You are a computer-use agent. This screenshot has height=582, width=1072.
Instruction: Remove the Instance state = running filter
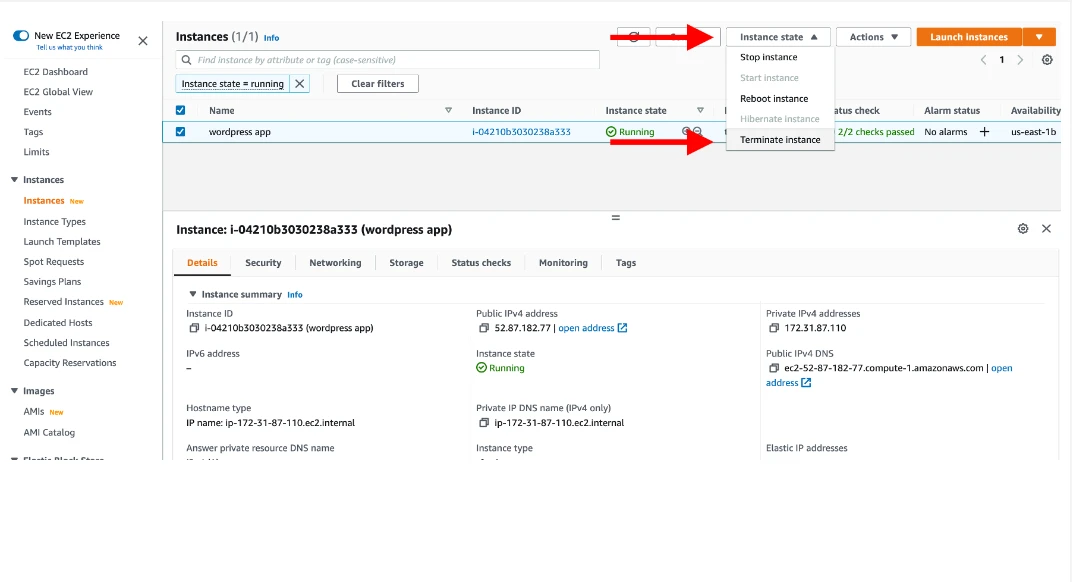pyautogui.click(x=299, y=83)
